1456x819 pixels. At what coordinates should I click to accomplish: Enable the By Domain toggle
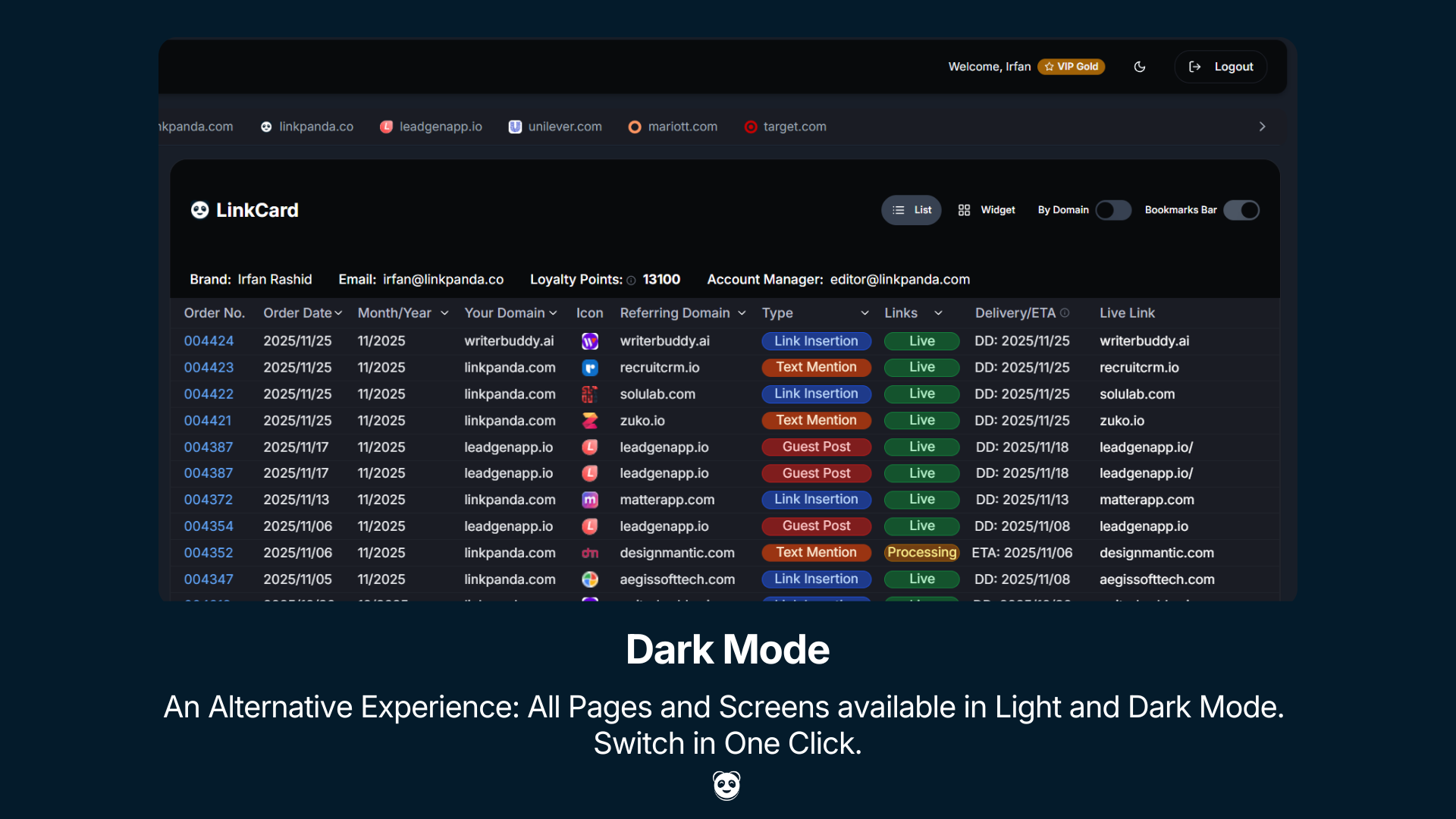(x=1113, y=210)
